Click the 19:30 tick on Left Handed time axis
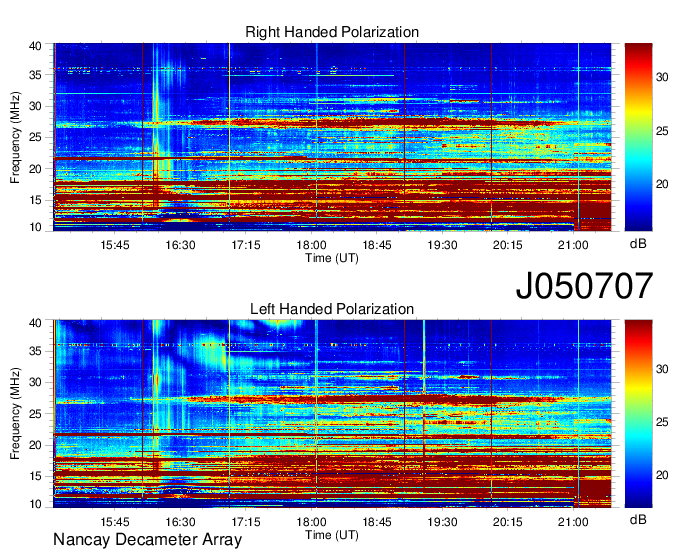Image resolution: width=680 pixels, height=552 pixels. click(x=442, y=522)
